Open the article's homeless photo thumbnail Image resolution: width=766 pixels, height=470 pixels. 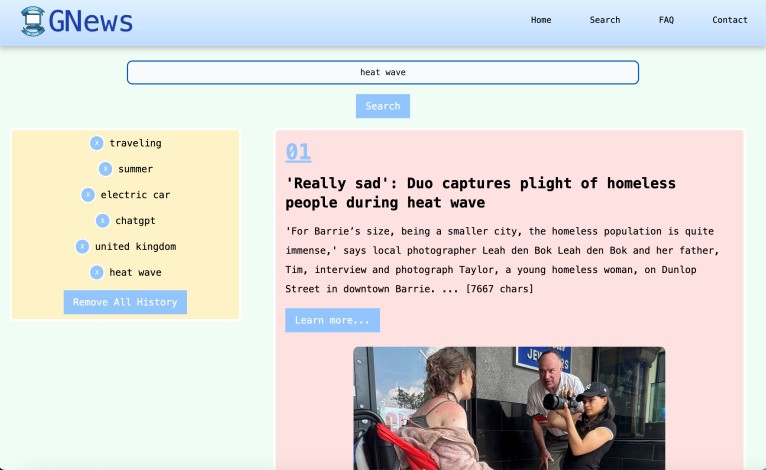coord(508,407)
